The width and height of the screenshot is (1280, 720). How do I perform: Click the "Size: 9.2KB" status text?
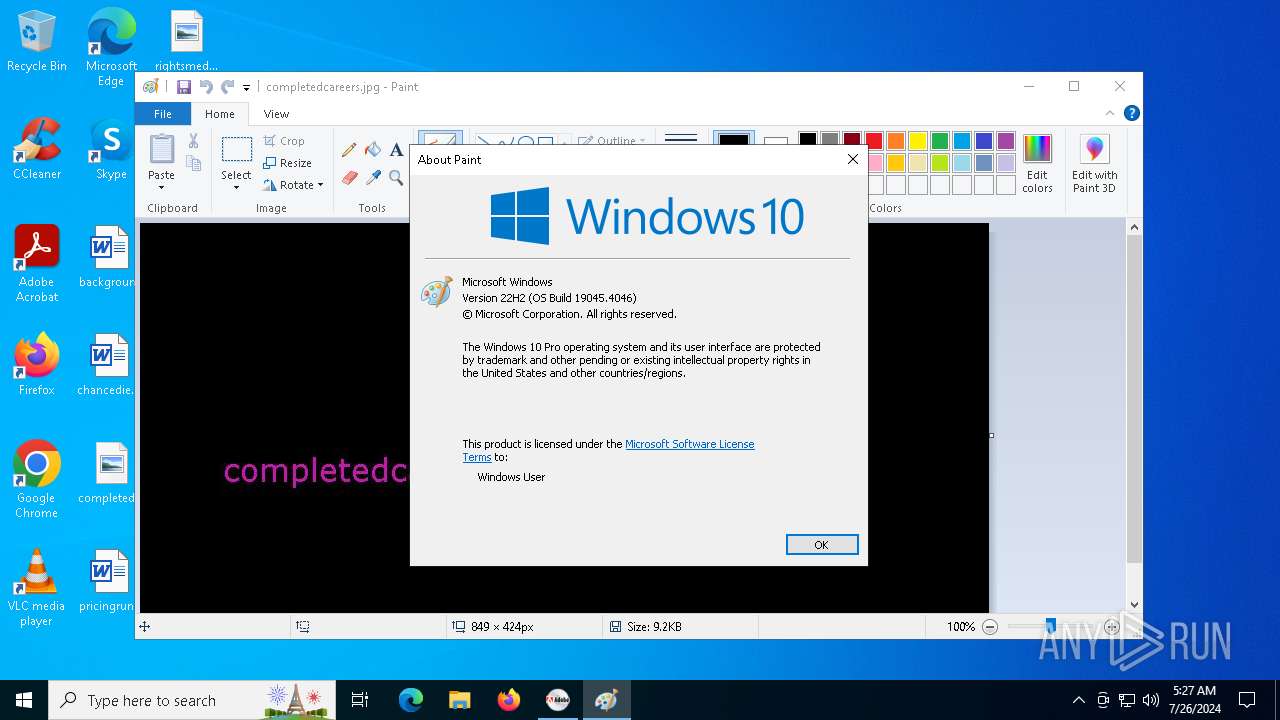point(655,627)
